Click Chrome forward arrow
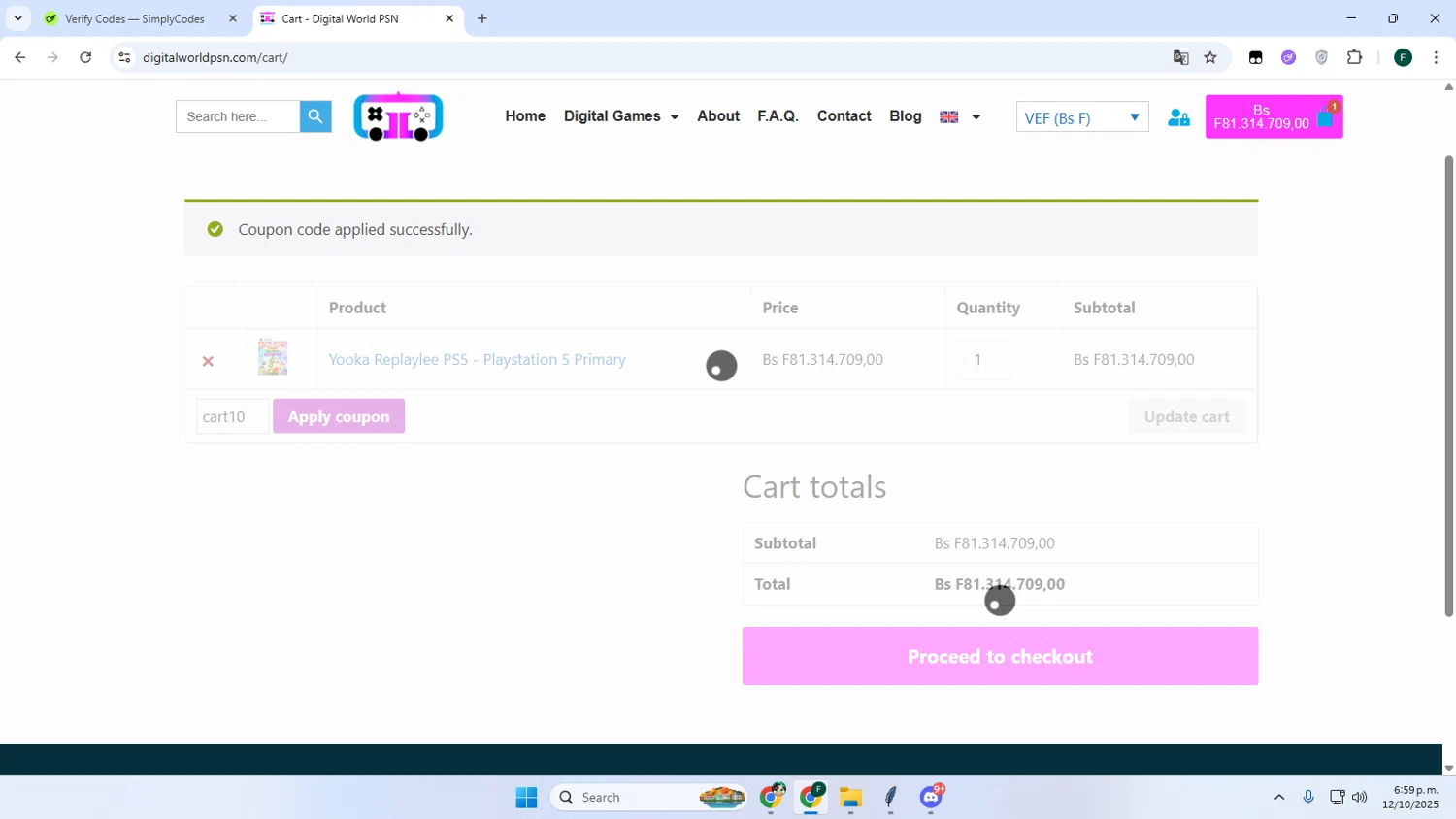 (x=52, y=57)
